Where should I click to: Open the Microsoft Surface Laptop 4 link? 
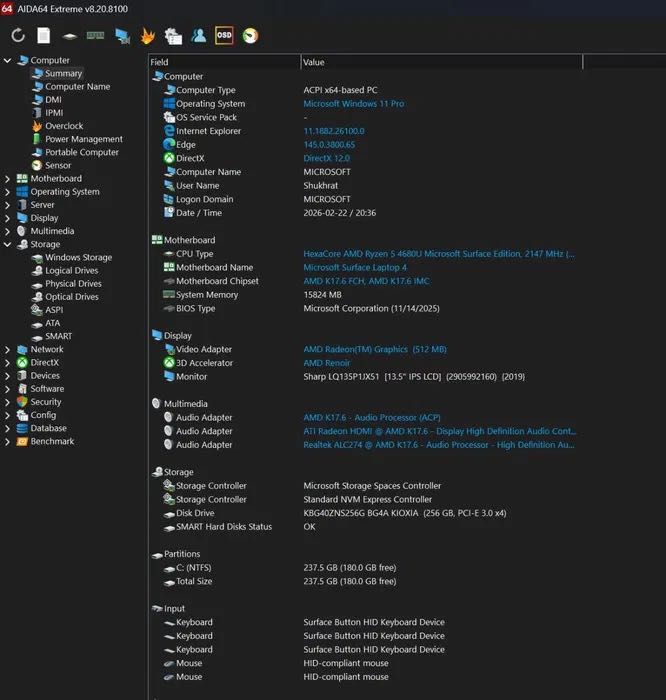[x=355, y=267]
